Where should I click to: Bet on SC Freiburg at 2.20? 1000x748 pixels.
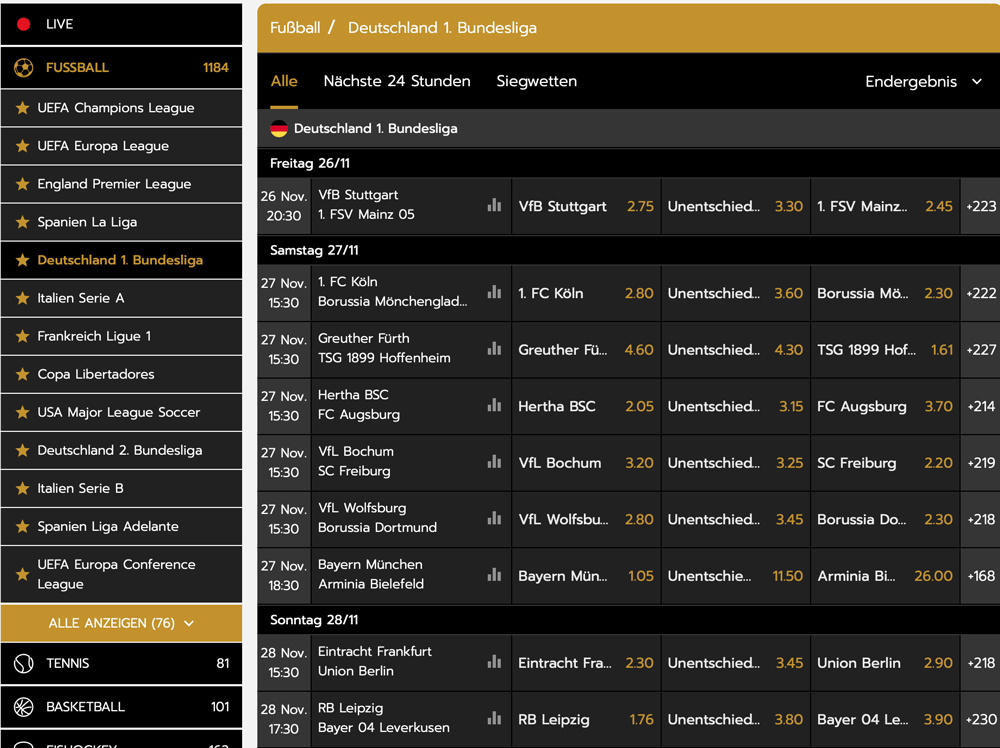pyautogui.click(x=885, y=463)
